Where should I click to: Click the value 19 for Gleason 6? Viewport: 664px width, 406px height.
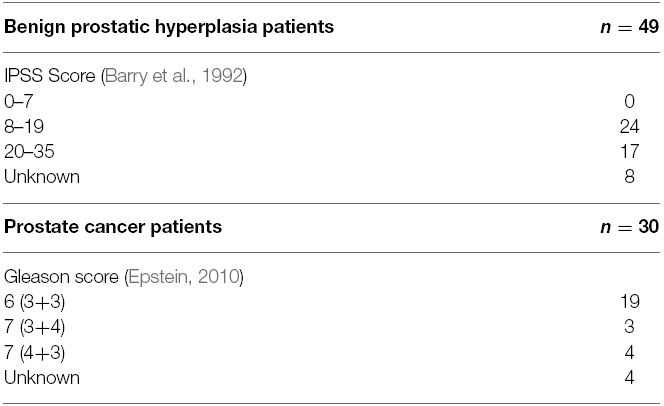pyautogui.click(x=630, y=301)
